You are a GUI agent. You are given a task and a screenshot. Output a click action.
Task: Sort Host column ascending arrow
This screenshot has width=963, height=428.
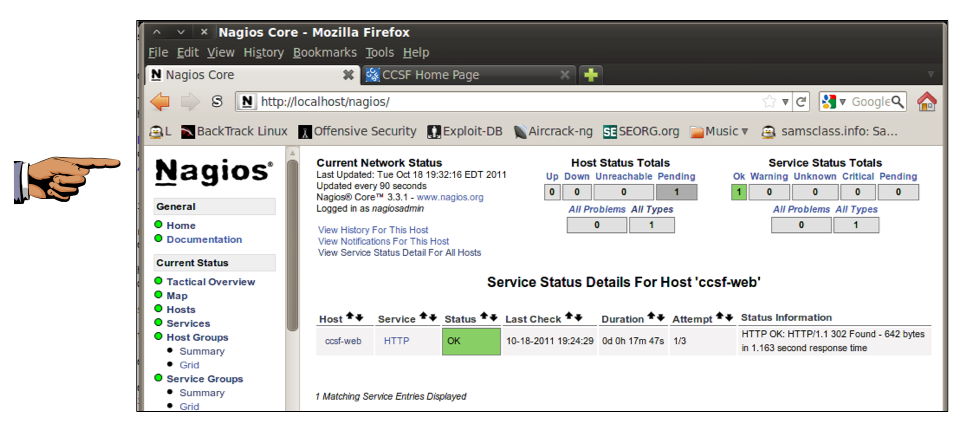pyautogui.click(x=349, y=317)
